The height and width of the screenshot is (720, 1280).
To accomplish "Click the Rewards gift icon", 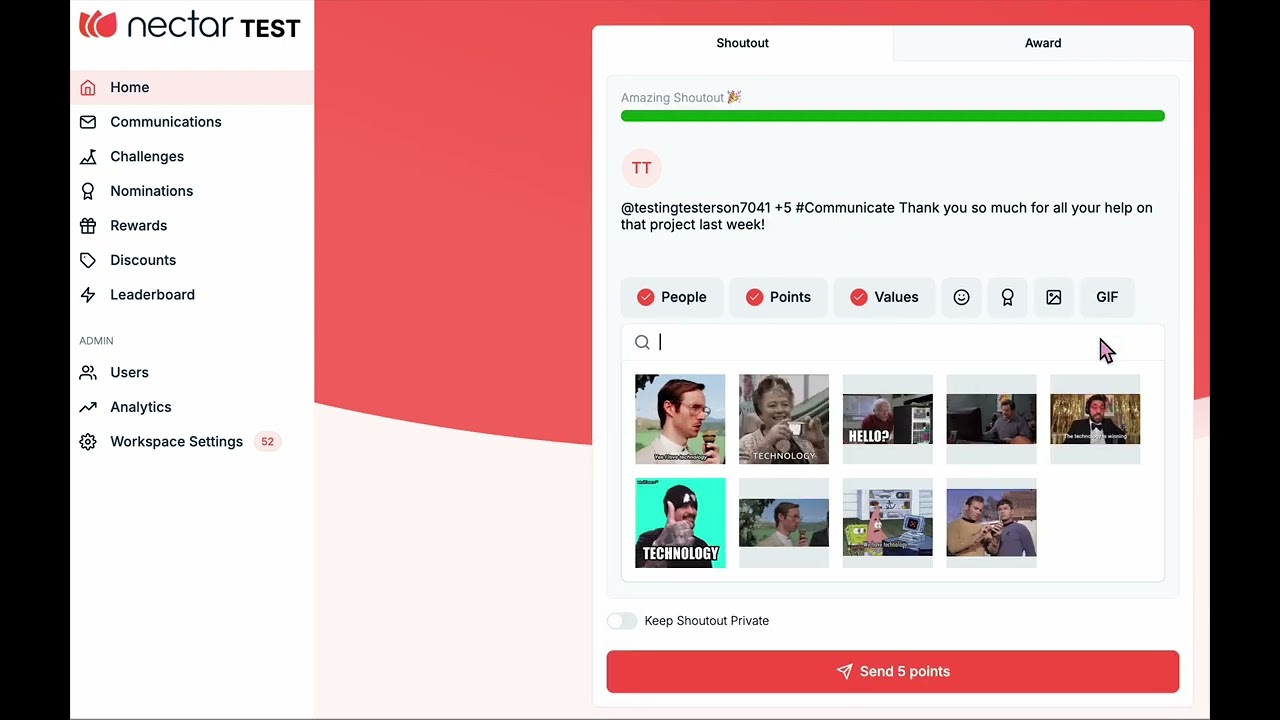I will pyautogui.click(x=88, y=226).
